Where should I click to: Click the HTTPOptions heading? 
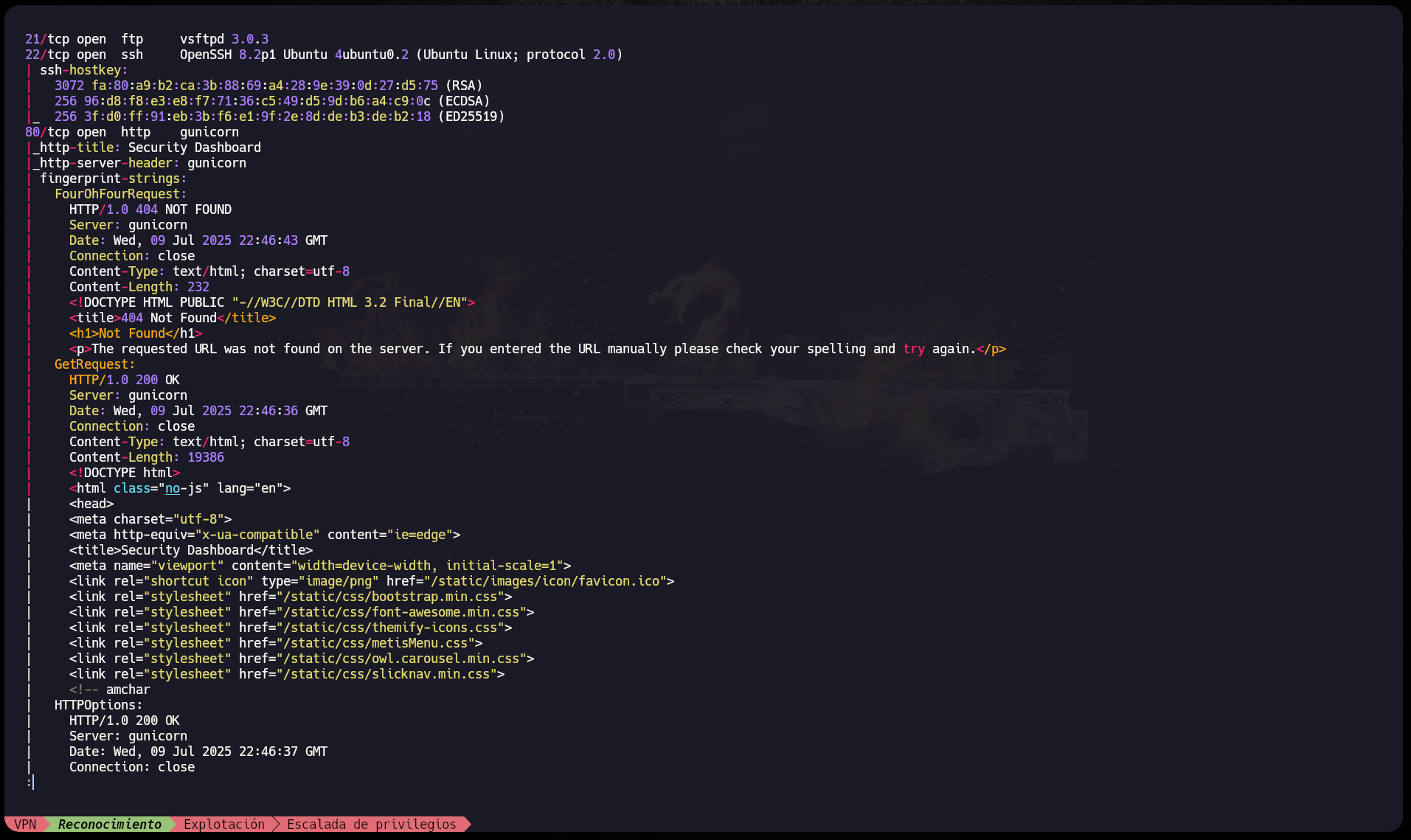98,705
